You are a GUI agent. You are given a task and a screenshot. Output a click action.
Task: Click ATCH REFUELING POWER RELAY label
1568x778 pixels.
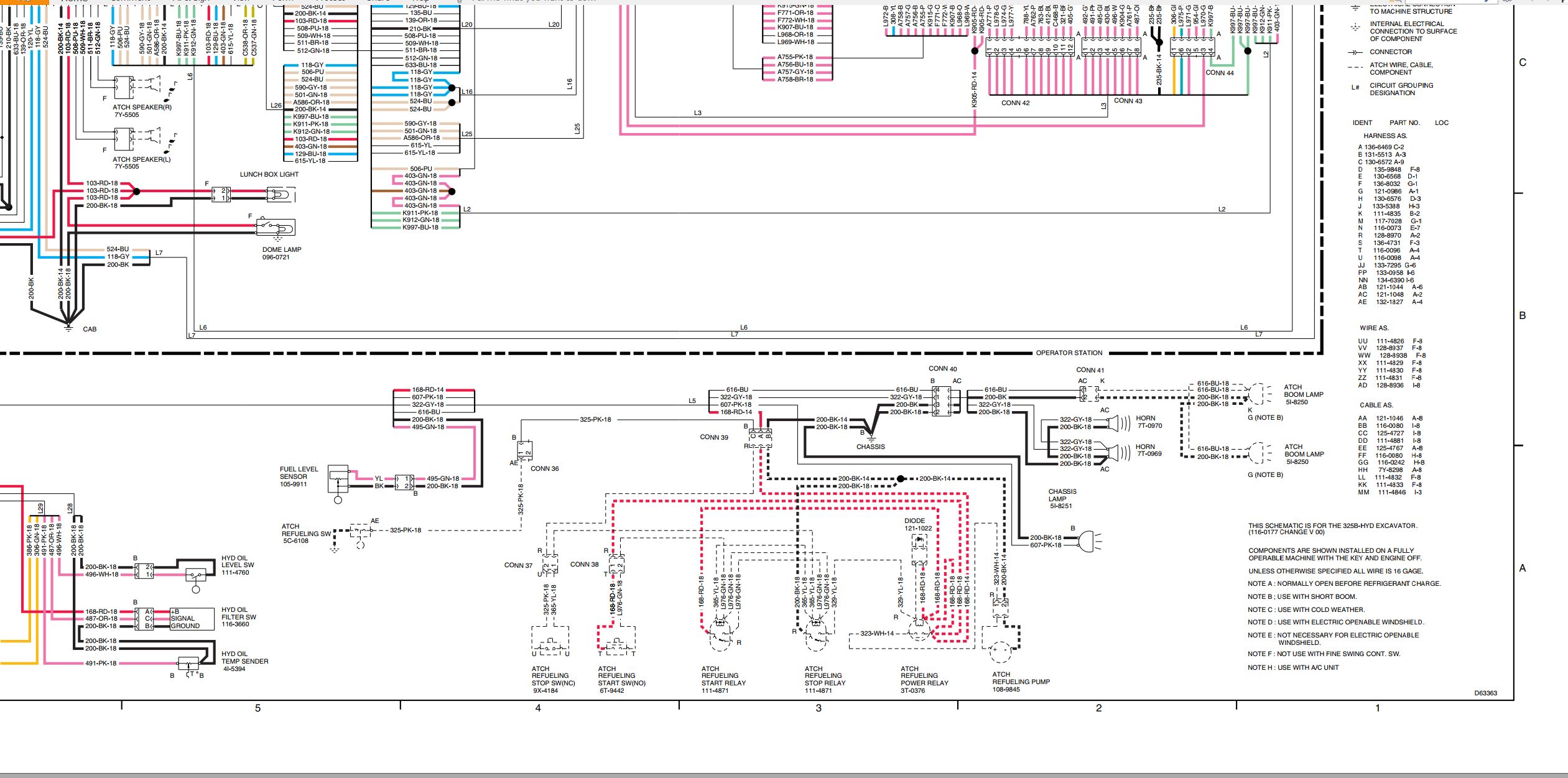click(924, 679)
